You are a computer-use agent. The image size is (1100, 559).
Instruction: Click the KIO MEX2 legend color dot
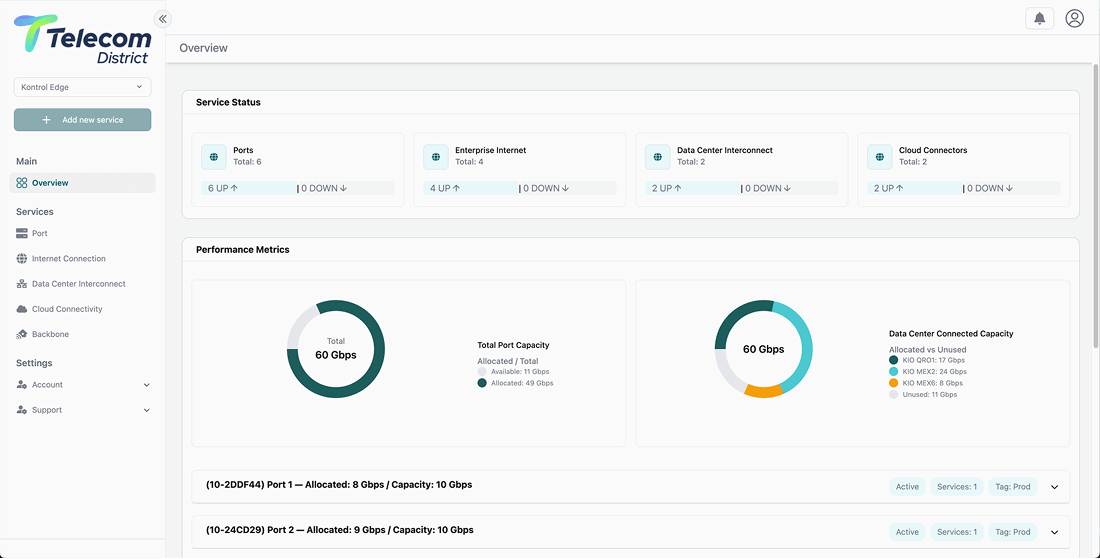(893, 372)
